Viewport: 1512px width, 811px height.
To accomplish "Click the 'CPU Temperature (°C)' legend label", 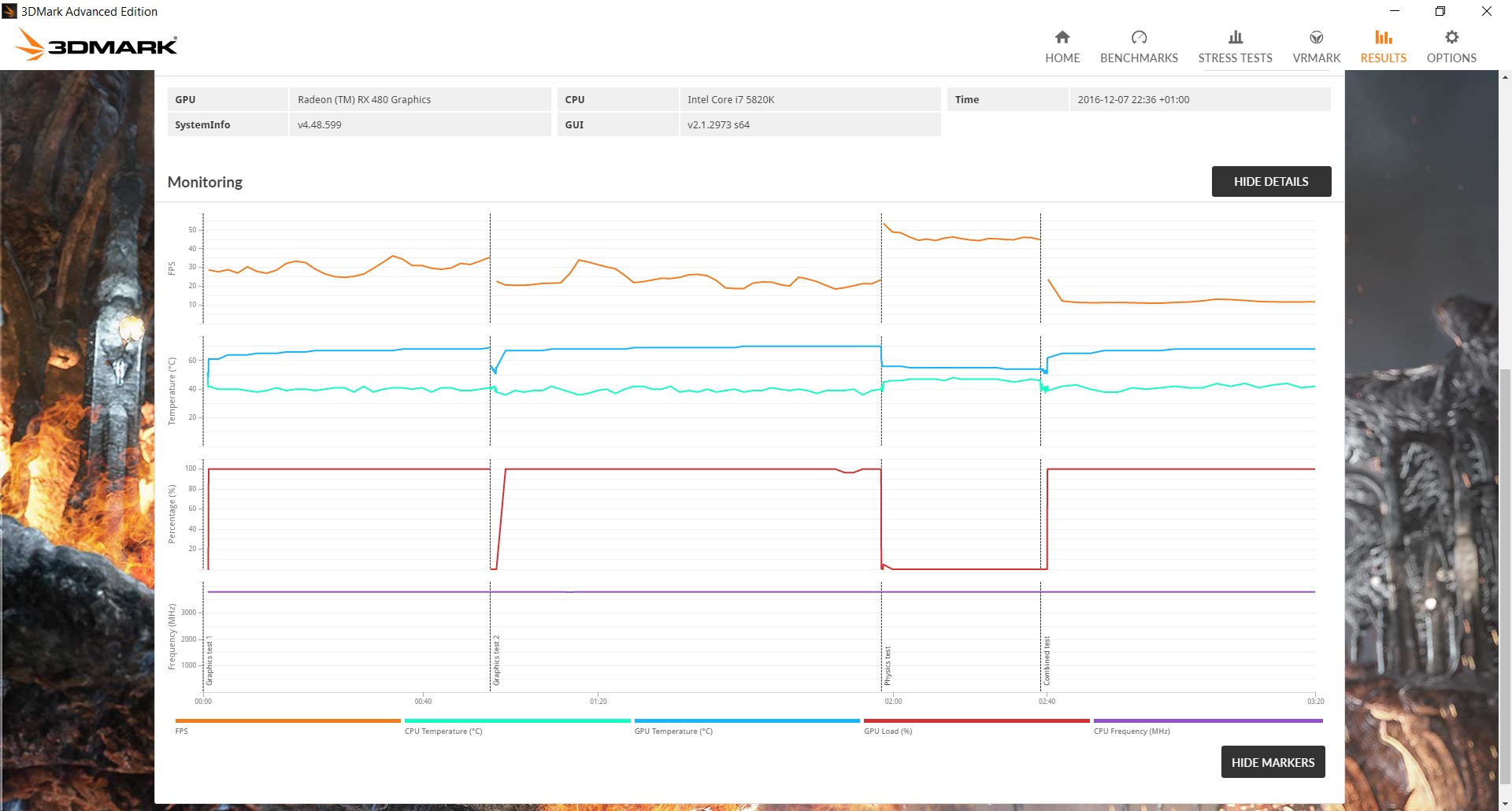I will click(443, 731).
